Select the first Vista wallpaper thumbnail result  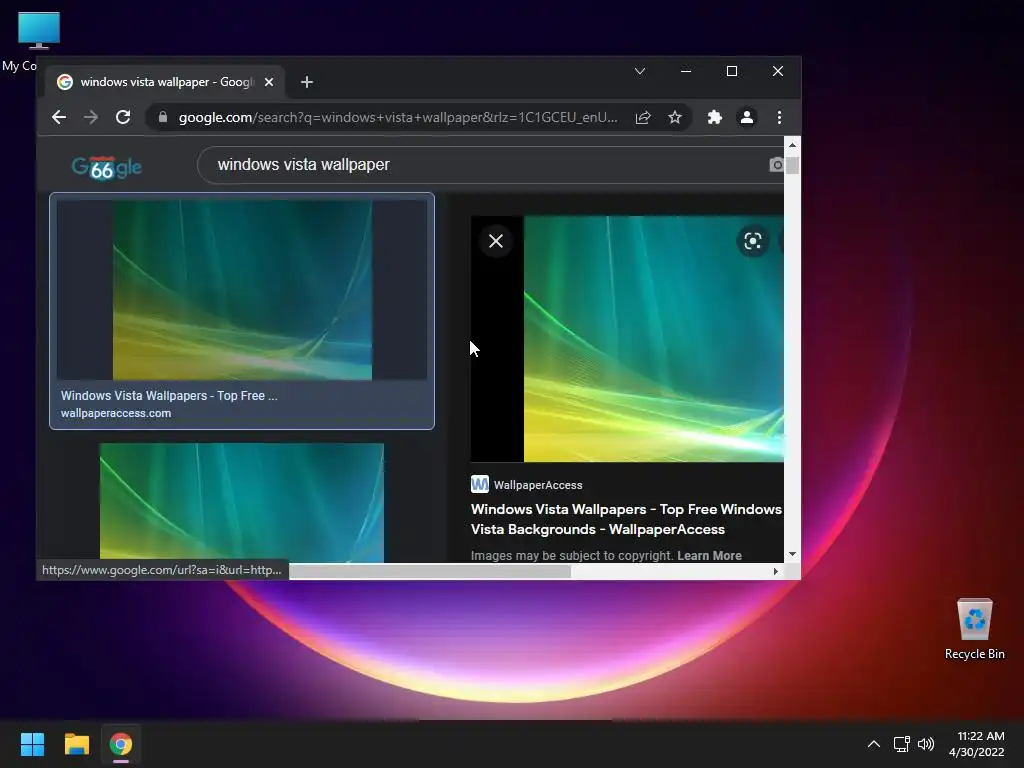click(x=242, y=290)
